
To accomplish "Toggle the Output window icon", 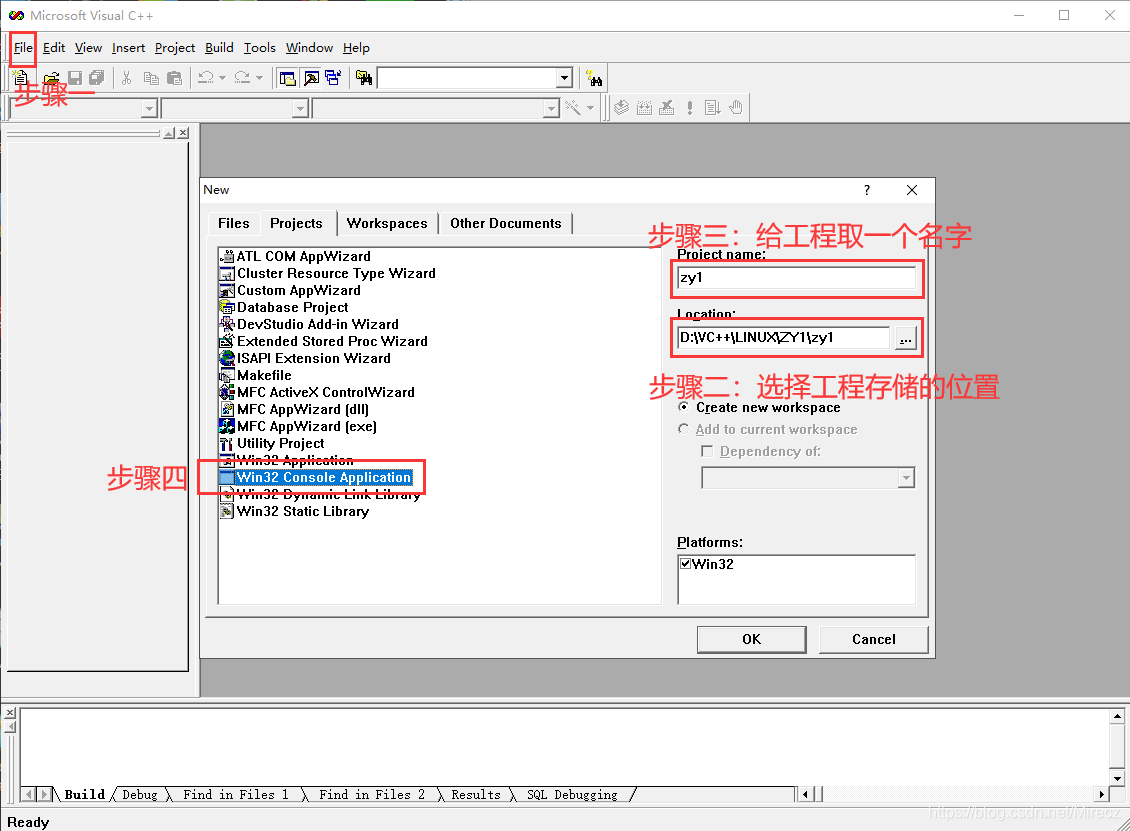I will (311, 78).
